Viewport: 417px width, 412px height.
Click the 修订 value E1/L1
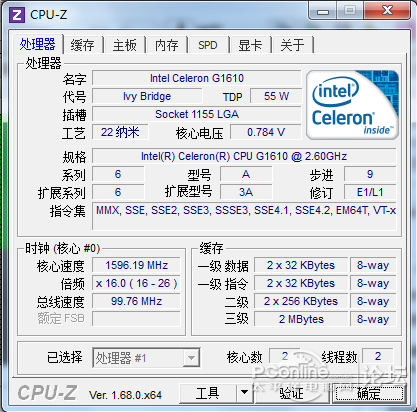(x=370, y=192)
